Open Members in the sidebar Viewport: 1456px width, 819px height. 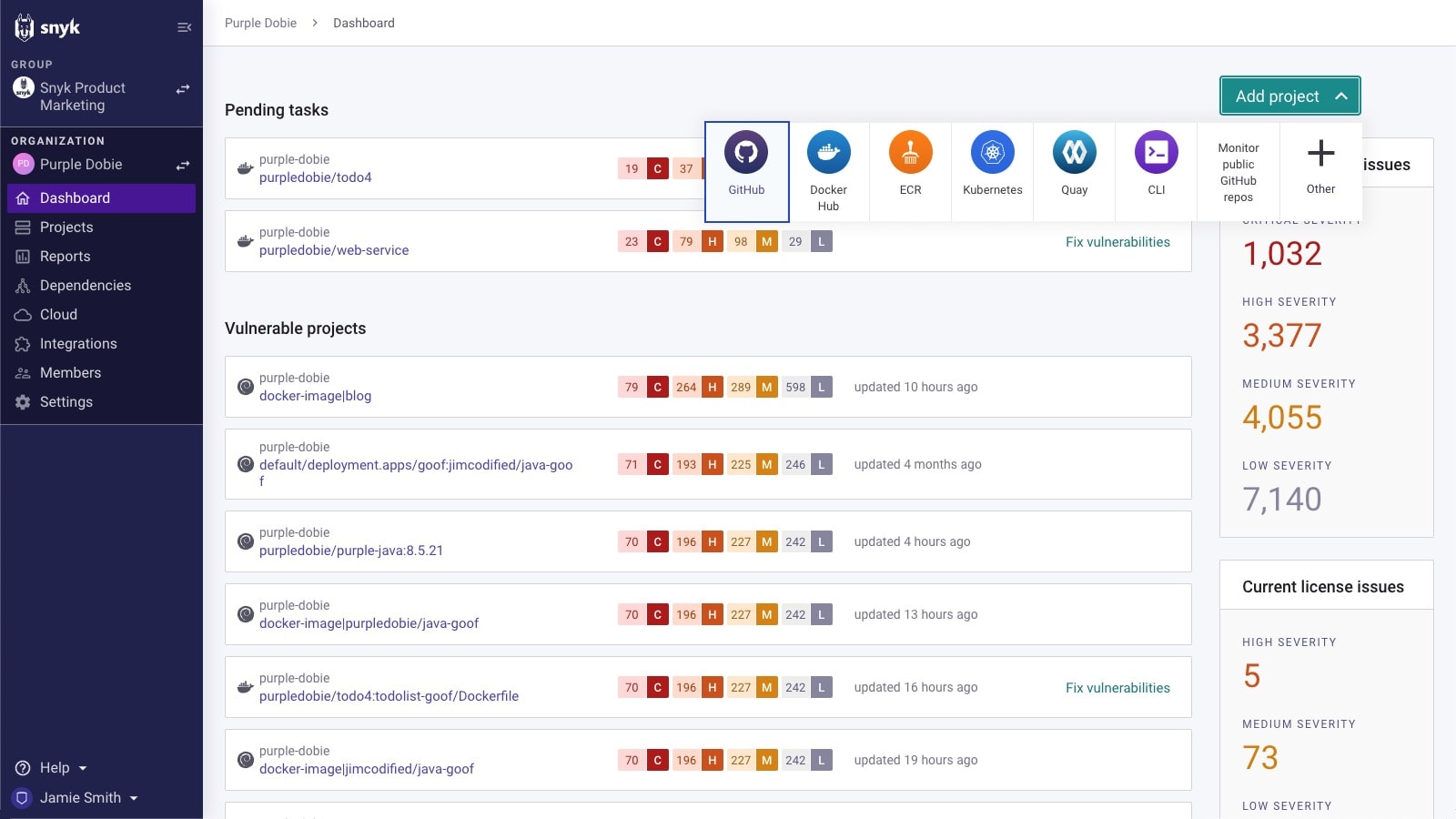click(x=101, y=373)
